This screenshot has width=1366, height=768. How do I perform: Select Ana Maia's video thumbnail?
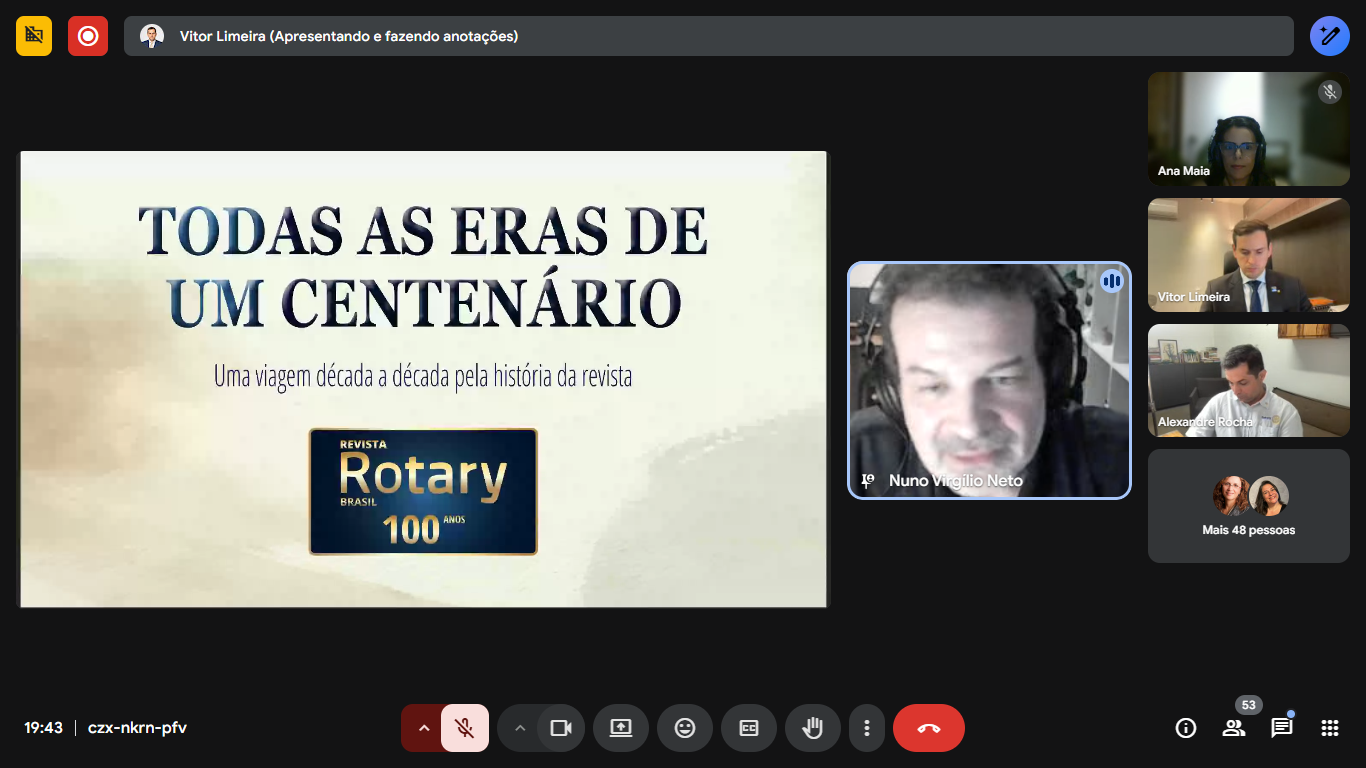point(1248,129)
